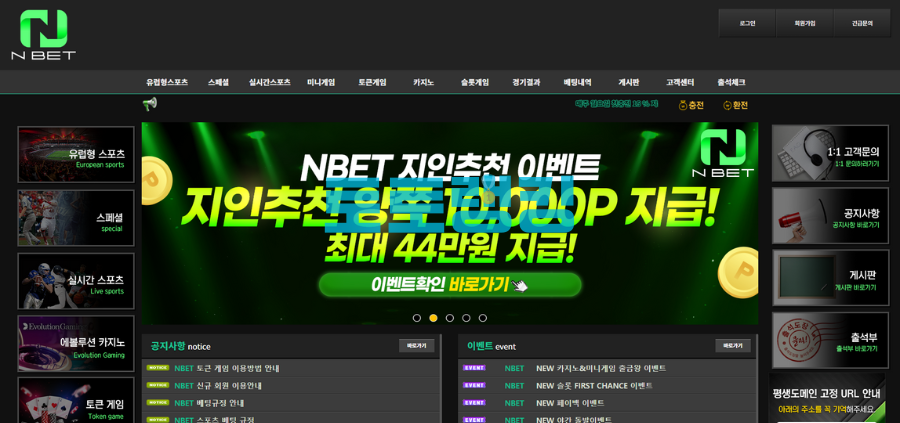Open the 게시판 chalkboard tile on the right
This screenshot has width=900, height=423.
tap(831, 278)
